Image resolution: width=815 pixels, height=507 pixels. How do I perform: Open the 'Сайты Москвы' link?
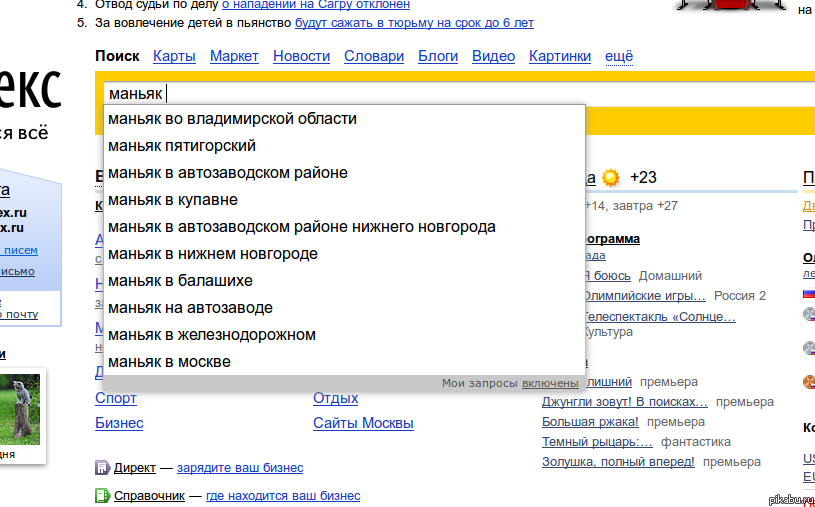[363, 423]
